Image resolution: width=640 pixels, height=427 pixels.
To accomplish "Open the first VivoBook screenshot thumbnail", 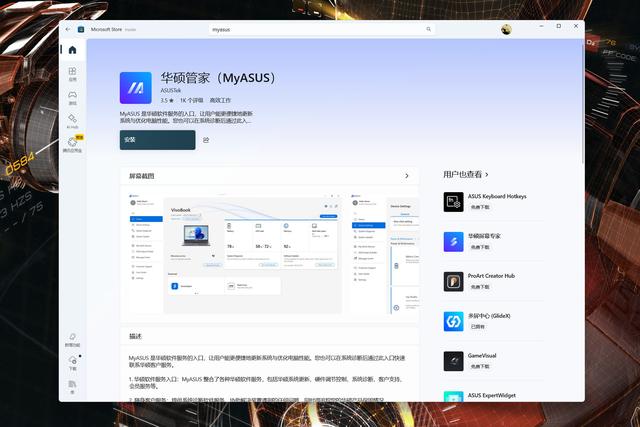I will tap(236, 253).
